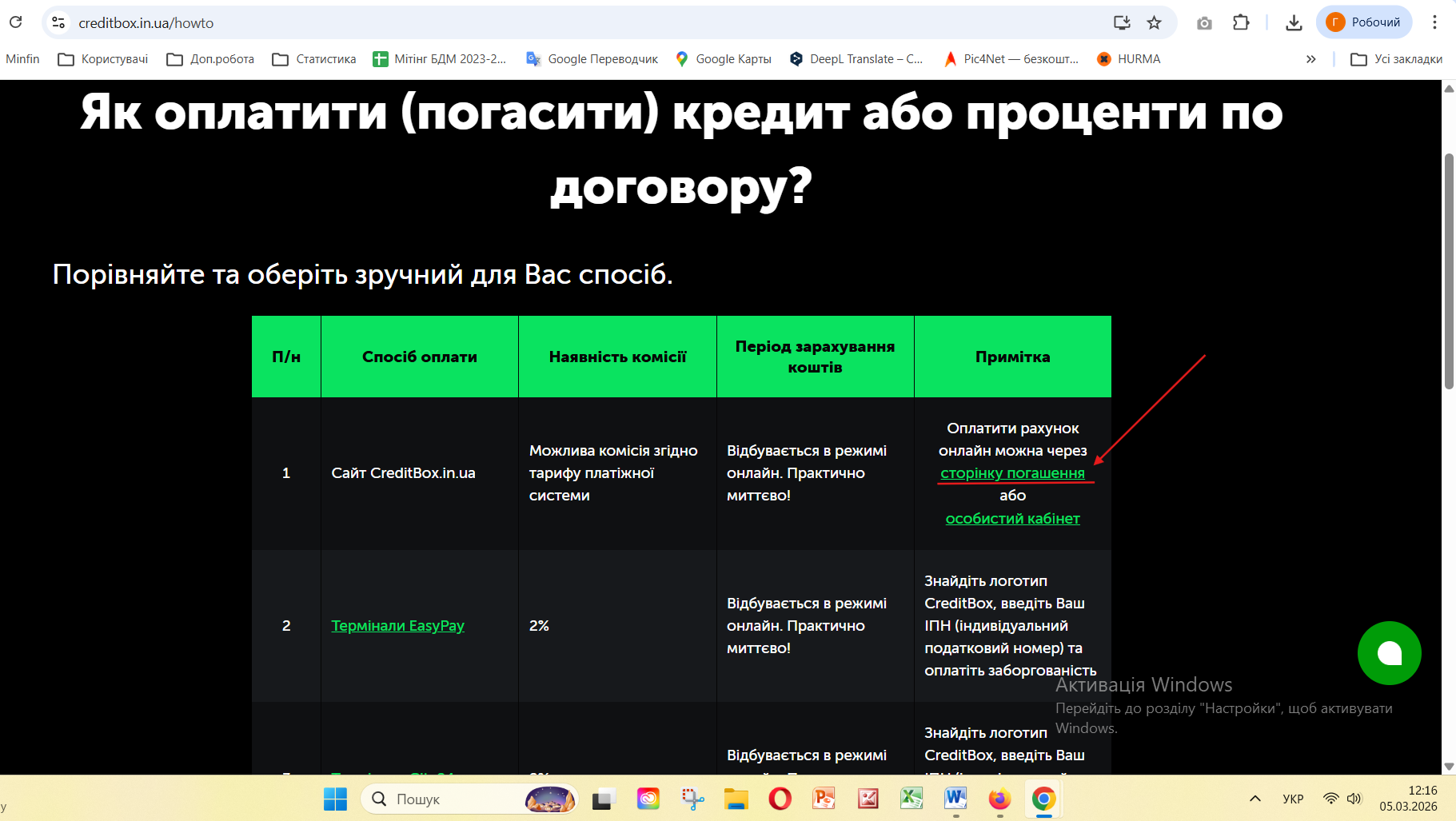Click the Спосіб оплати column header

pyautogui.click(x=420, y=357)
